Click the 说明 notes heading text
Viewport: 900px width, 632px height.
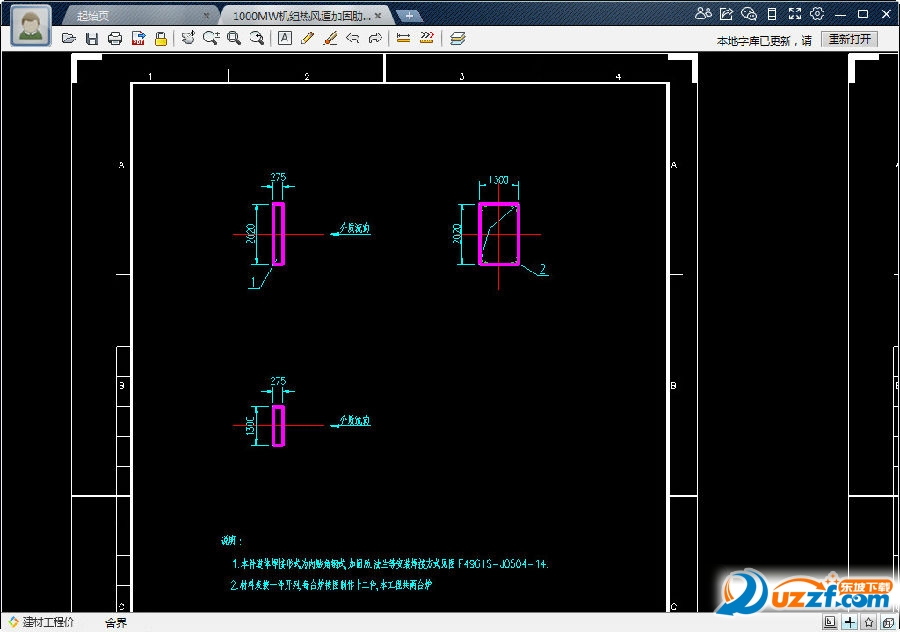(232, 541)
